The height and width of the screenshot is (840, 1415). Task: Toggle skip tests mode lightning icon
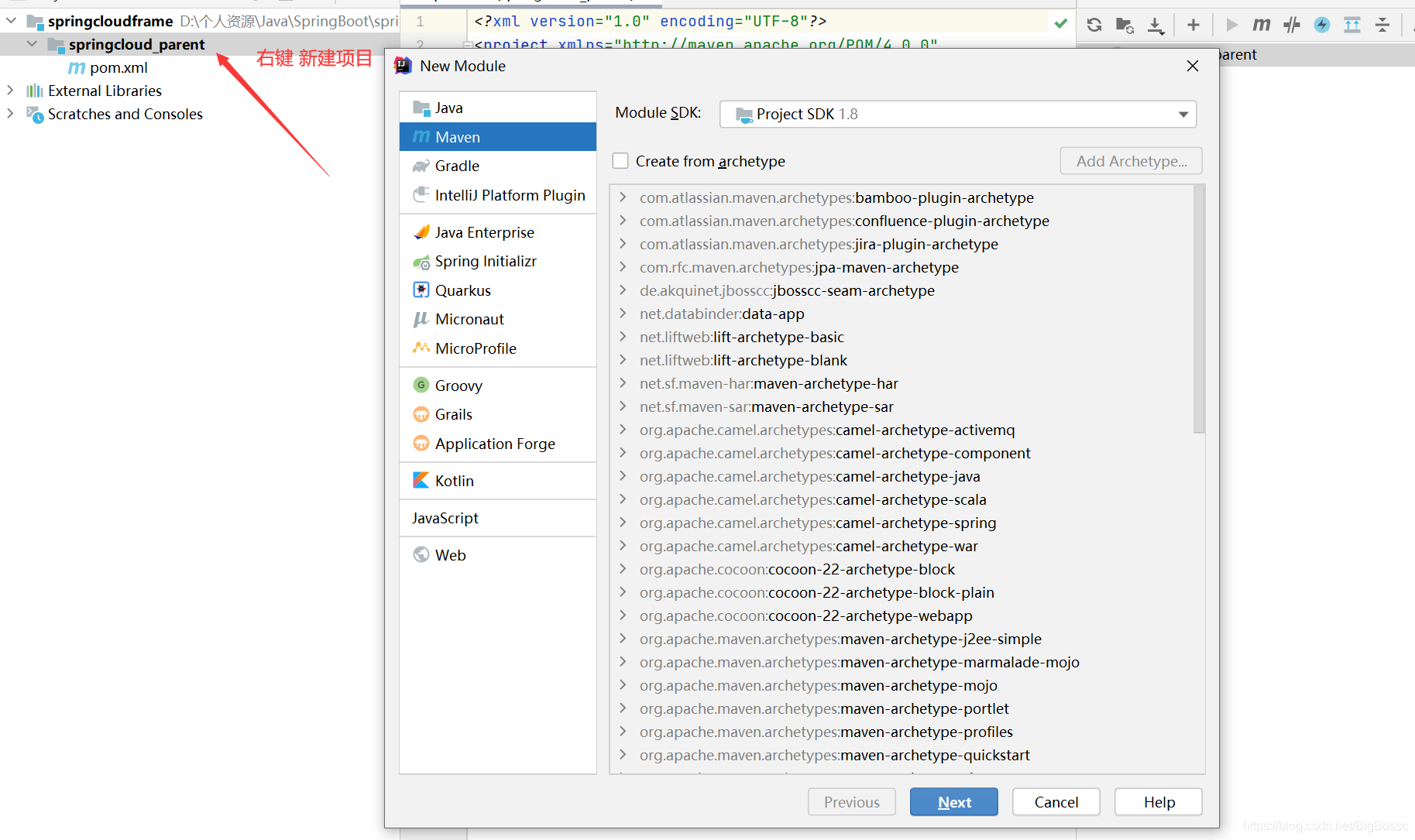pyautogui.click(x=1322, y=25)
